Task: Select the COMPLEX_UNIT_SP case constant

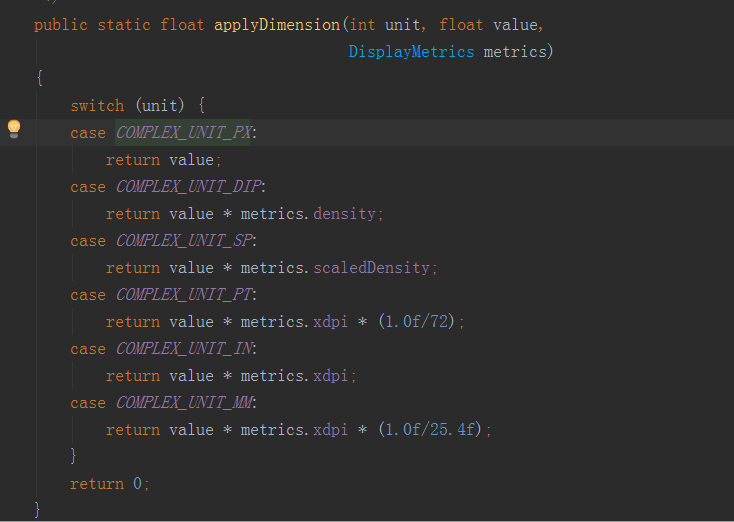Action: click(x=184, y=240)
